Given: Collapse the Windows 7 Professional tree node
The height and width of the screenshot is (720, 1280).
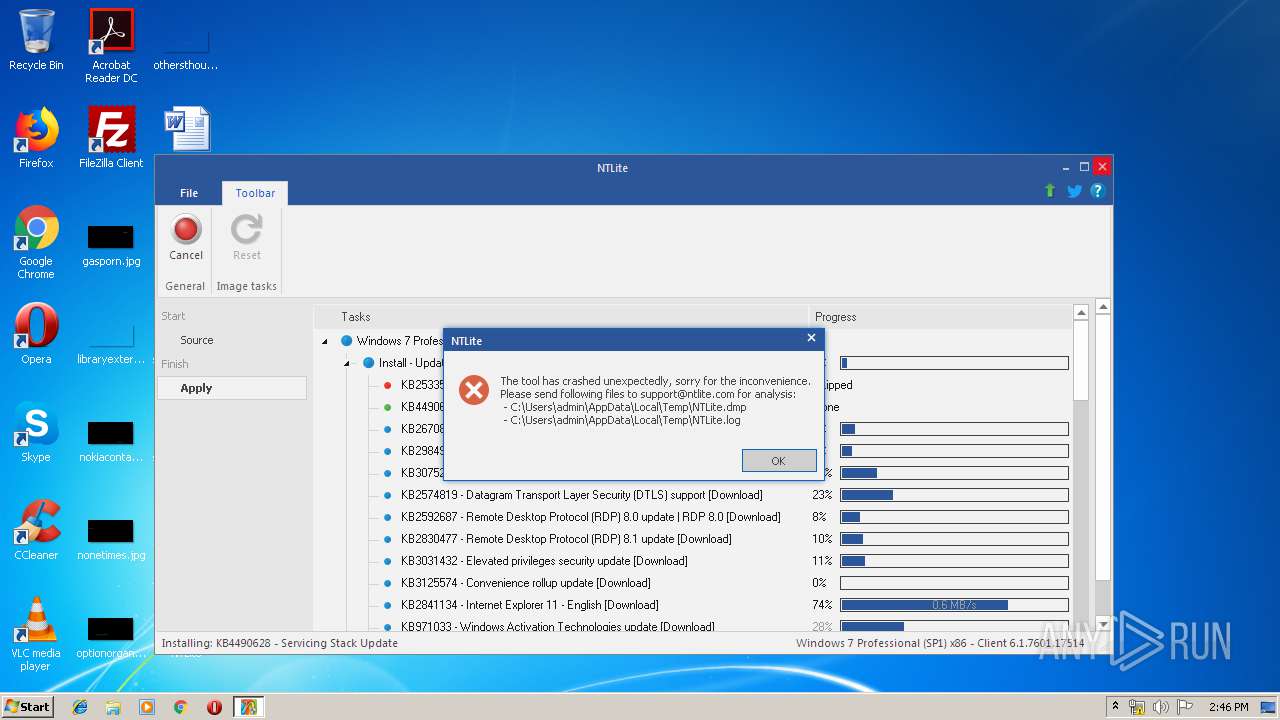Looking at the screenshot, I should (x=324, y=341).
